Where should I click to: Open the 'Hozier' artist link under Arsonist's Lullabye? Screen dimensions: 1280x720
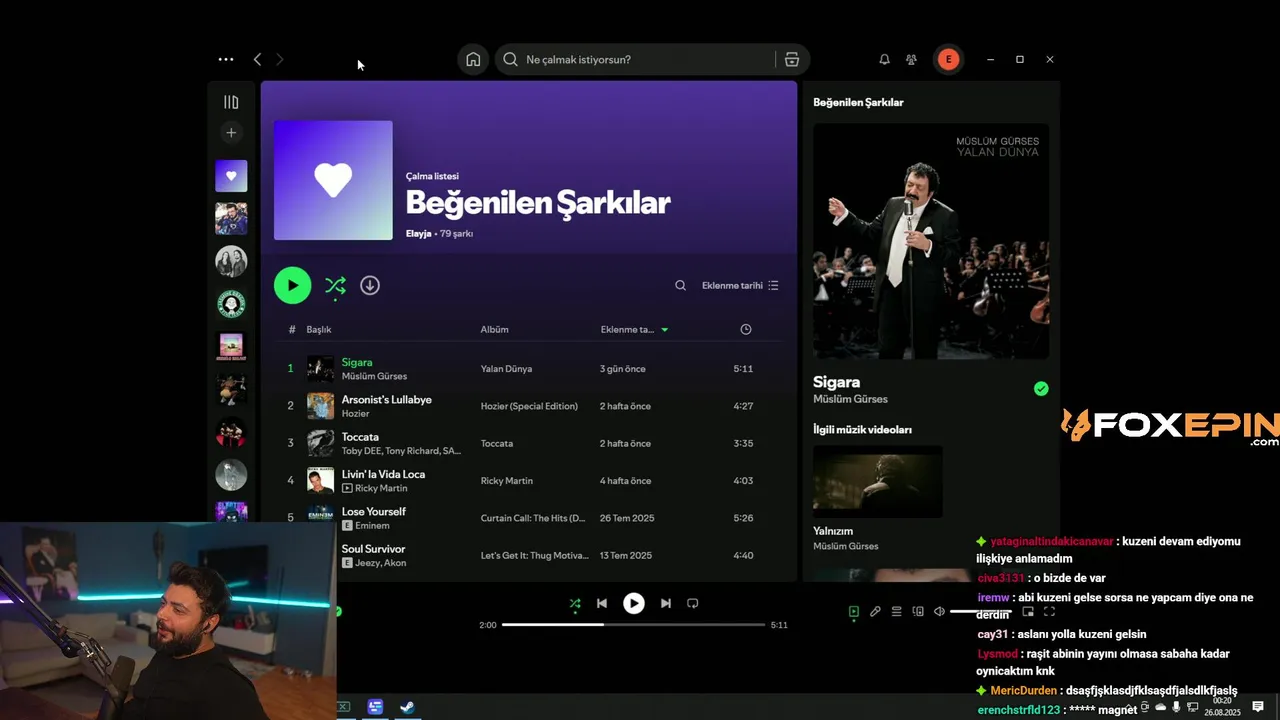tap(355, 414)
